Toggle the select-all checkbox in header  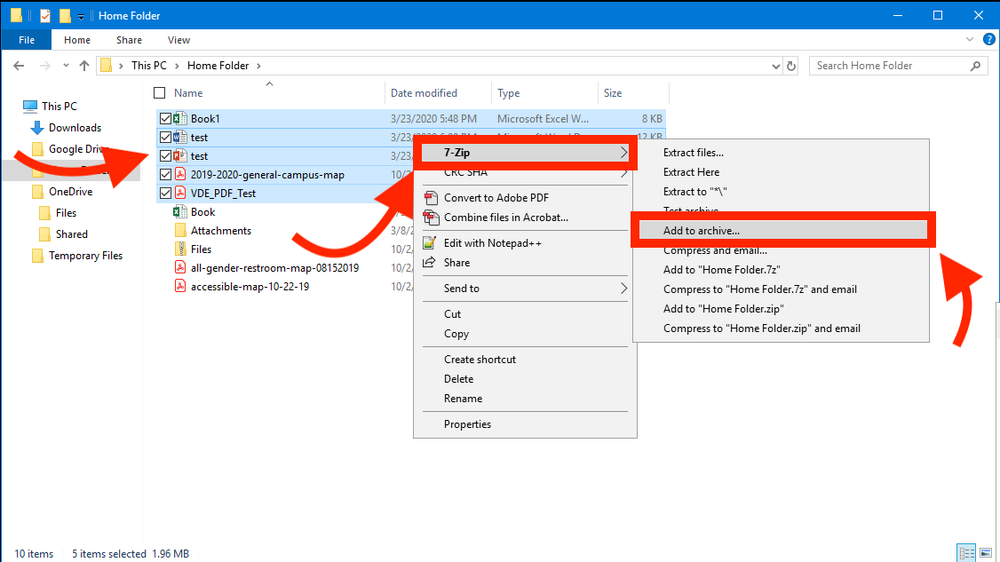[x=160, y=93]
